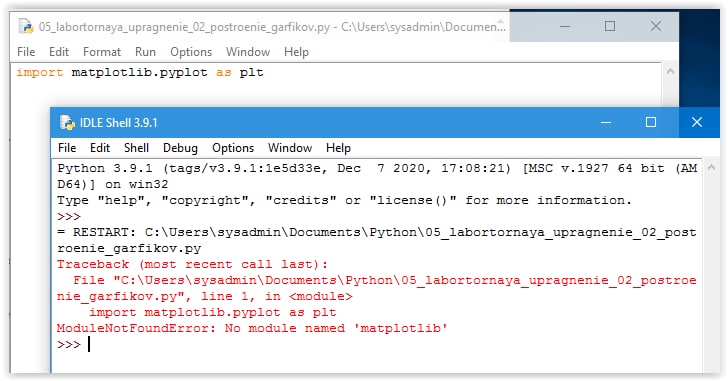The width and height of the screenshot is (728, 381).
Task: Click the black 'roenie_garfikov.py' line in shell
Action: (129, 248)
